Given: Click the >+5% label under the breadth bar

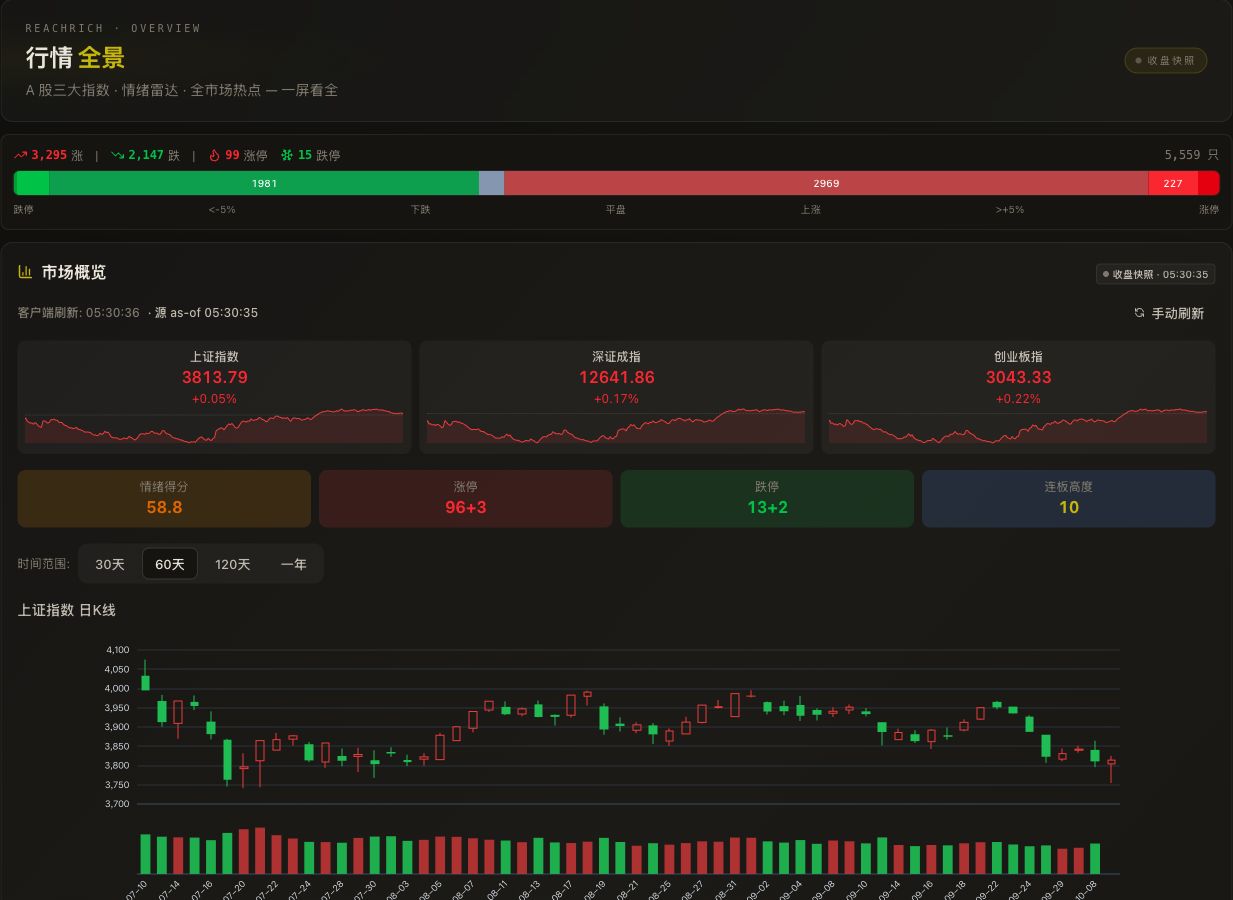Looking at the screenshot, I should [x=1010, y=210].
